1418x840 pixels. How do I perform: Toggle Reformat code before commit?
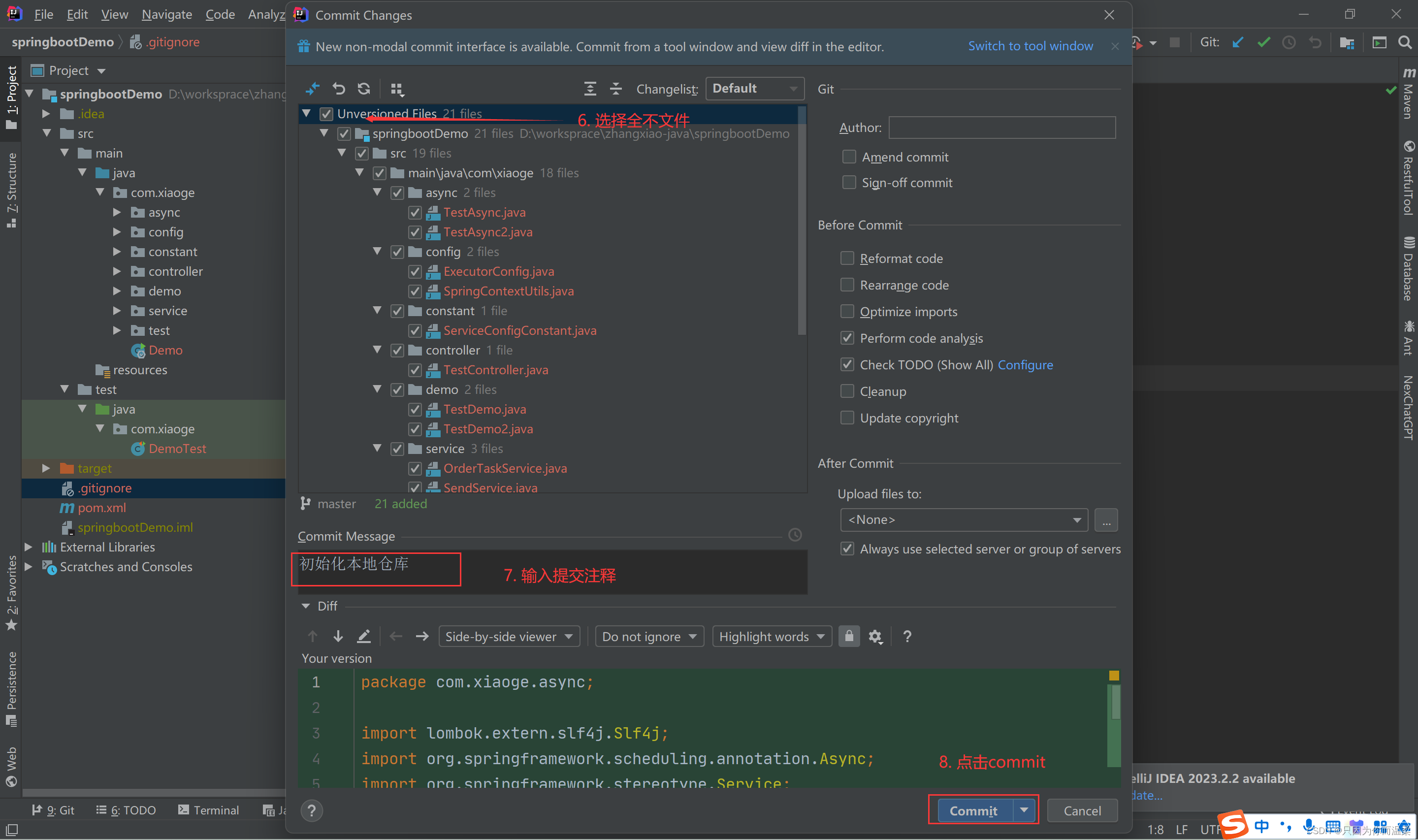pyautogui.click(x=849, y=258)
